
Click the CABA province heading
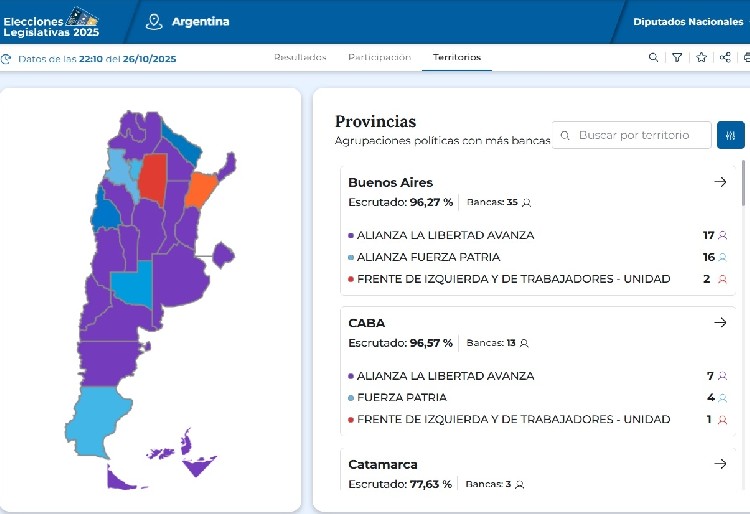click(x=366, y=323)
